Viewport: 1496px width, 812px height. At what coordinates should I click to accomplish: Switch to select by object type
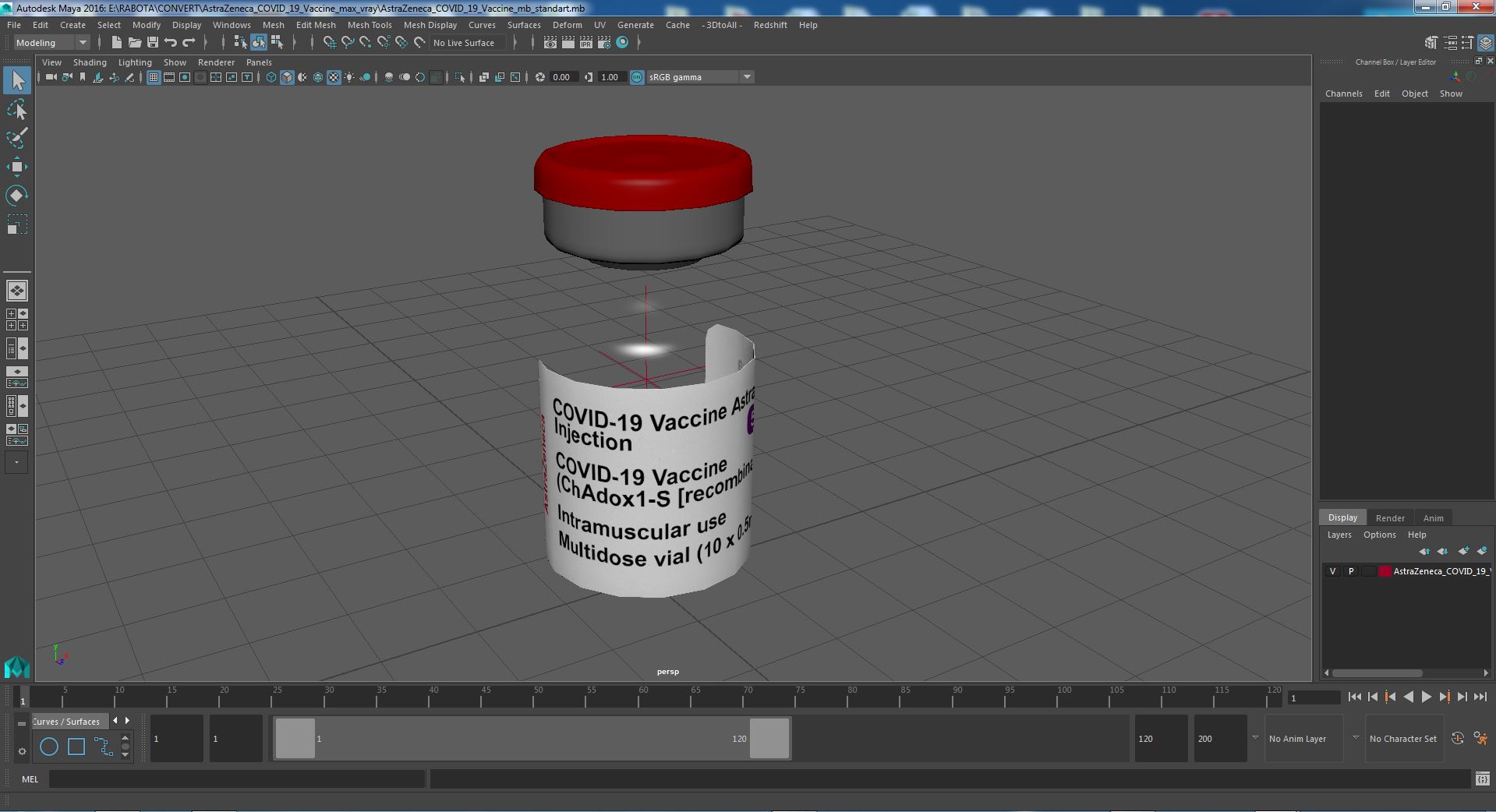pos(258,43)
